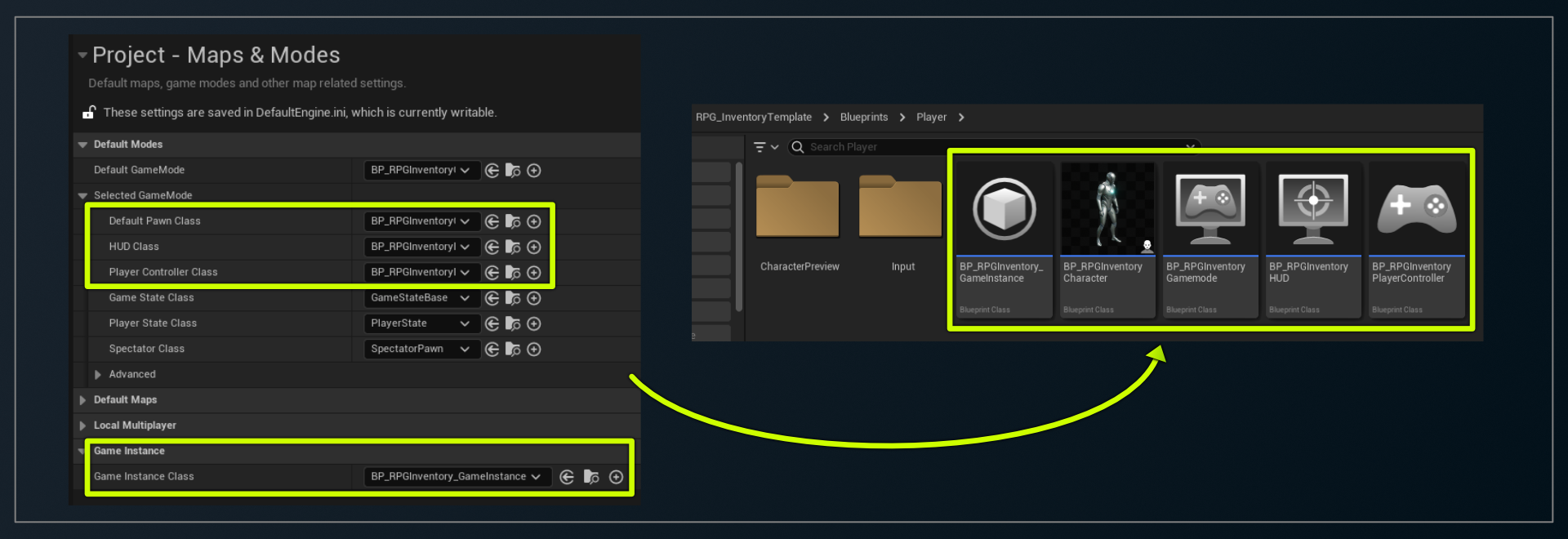Select the BP_RPGInventory Character blueprint thumbnail
The width and height of the screenshot is (1568, 539).
[x=1107, y=210]
